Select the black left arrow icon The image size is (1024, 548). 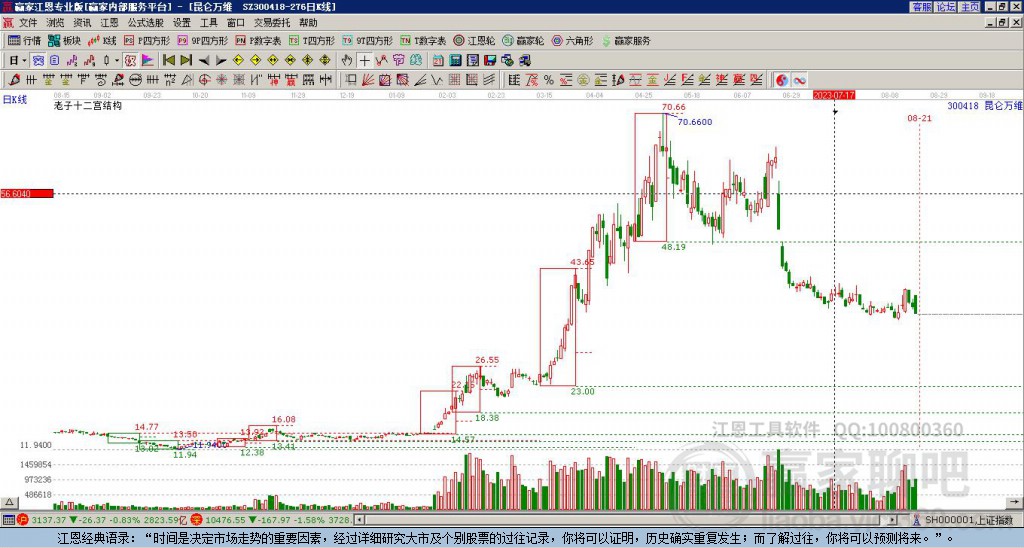pyautogui.click(x=204, y=61)
